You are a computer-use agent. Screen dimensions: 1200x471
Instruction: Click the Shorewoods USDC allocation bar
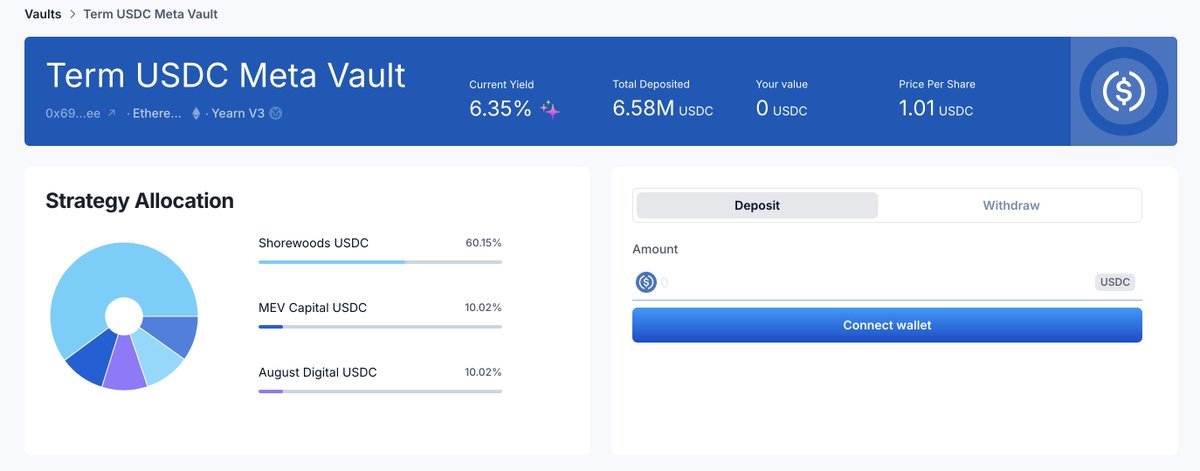click(380, 262)
